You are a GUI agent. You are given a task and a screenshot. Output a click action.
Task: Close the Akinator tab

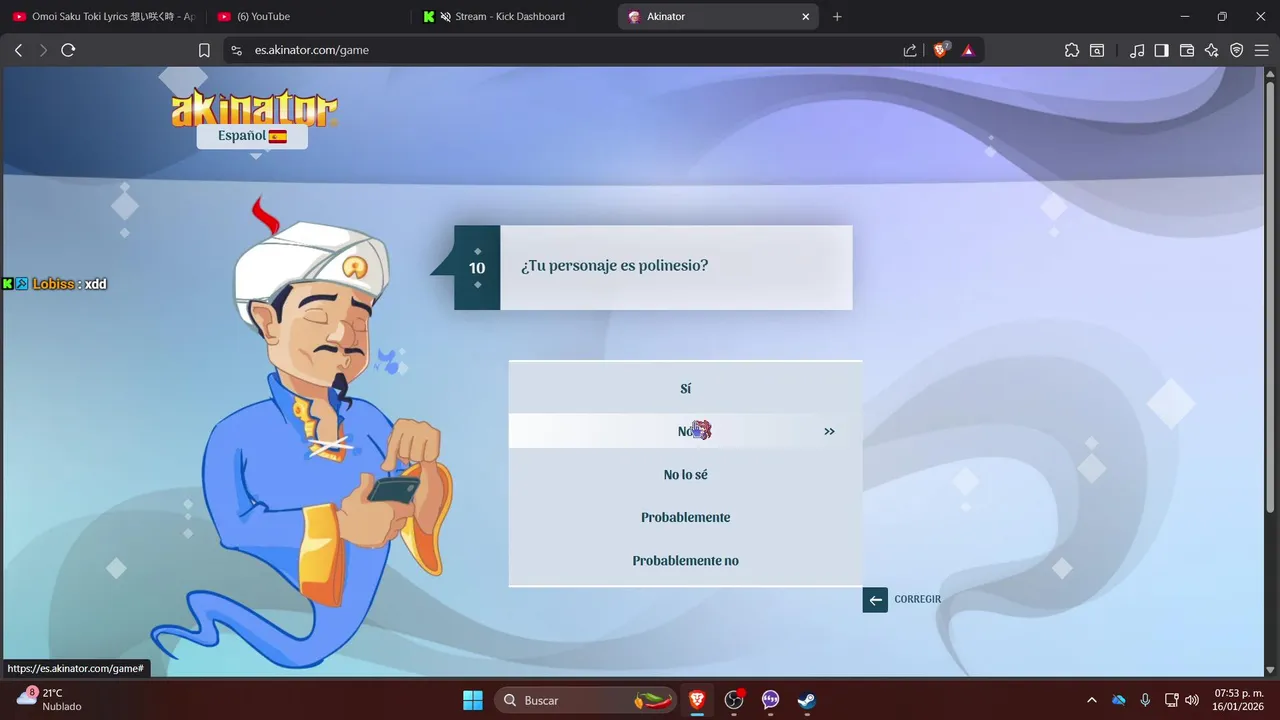(x=806, y=16)
